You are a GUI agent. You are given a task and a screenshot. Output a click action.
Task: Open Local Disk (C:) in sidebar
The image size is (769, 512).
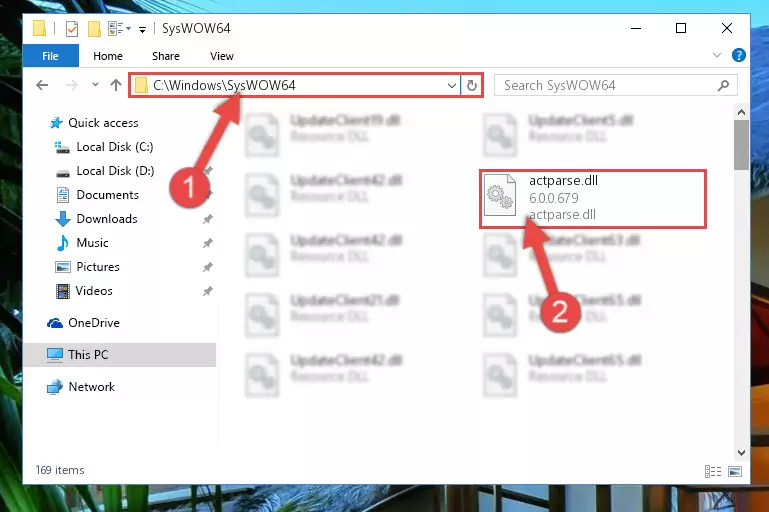pos(115,147)
